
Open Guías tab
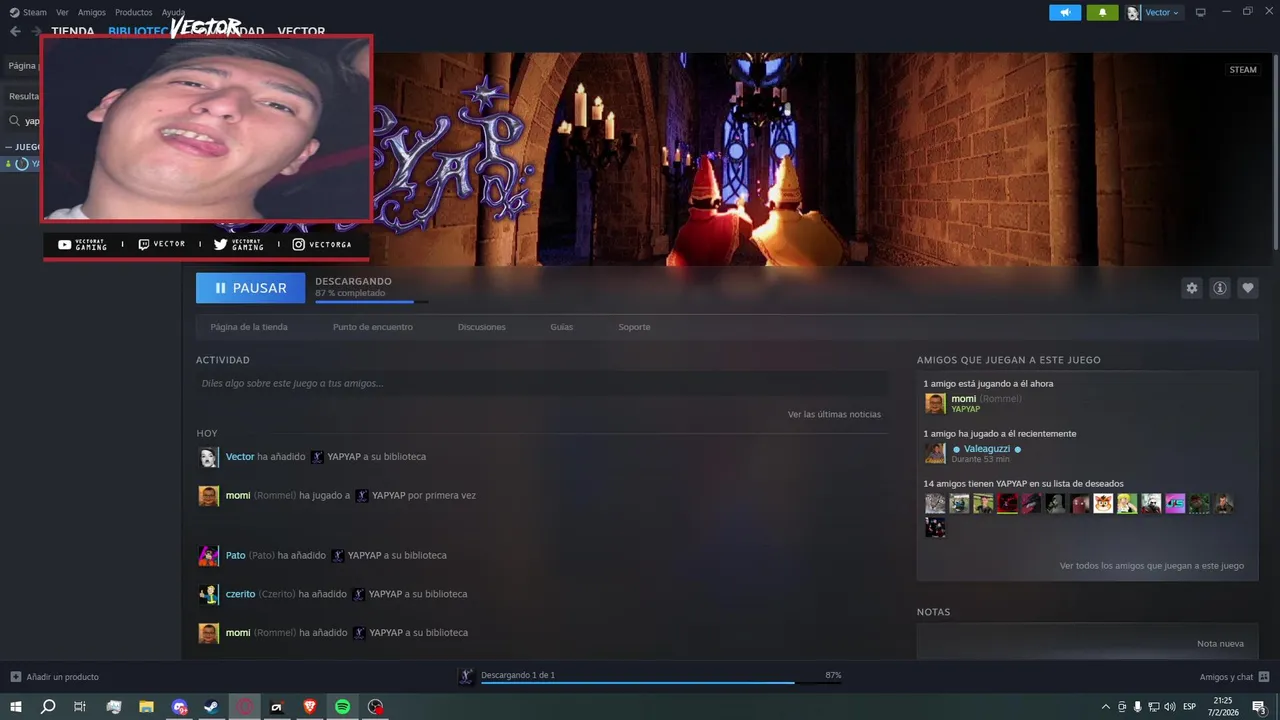point(562,327)
